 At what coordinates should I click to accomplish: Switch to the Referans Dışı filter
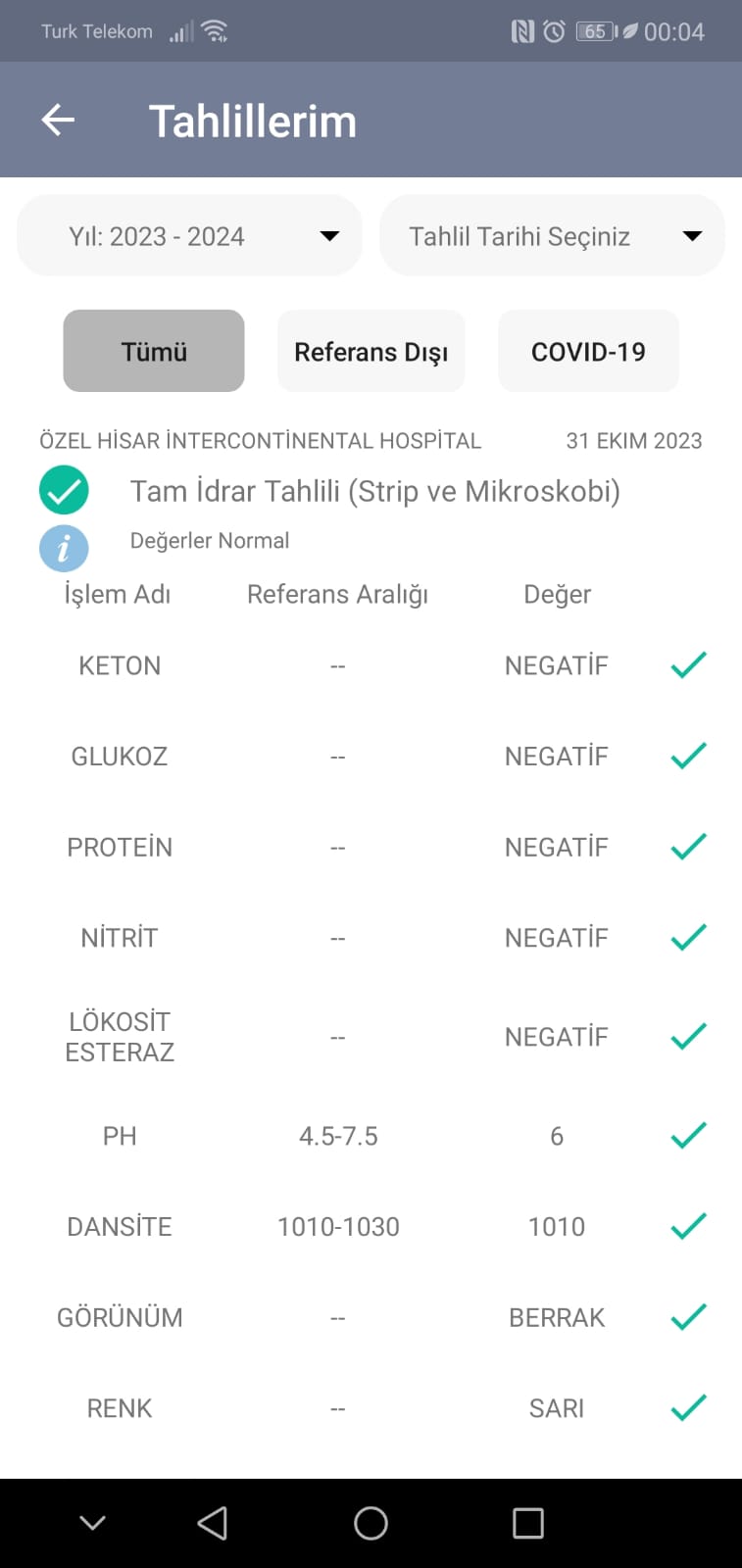pyautogui.click(x=371, y=351)
